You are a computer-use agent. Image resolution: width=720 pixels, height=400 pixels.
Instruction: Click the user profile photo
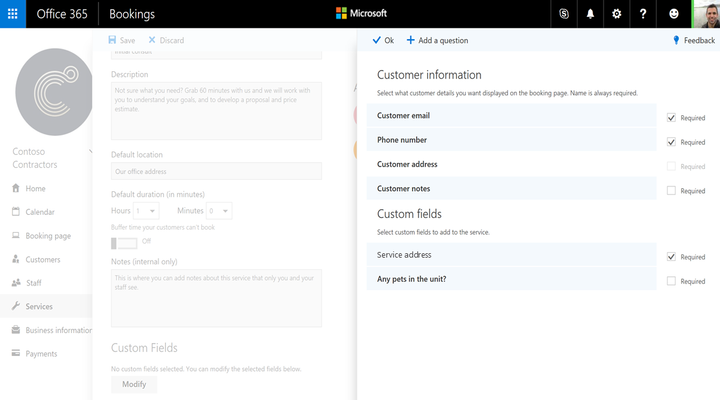pos(706,14)
